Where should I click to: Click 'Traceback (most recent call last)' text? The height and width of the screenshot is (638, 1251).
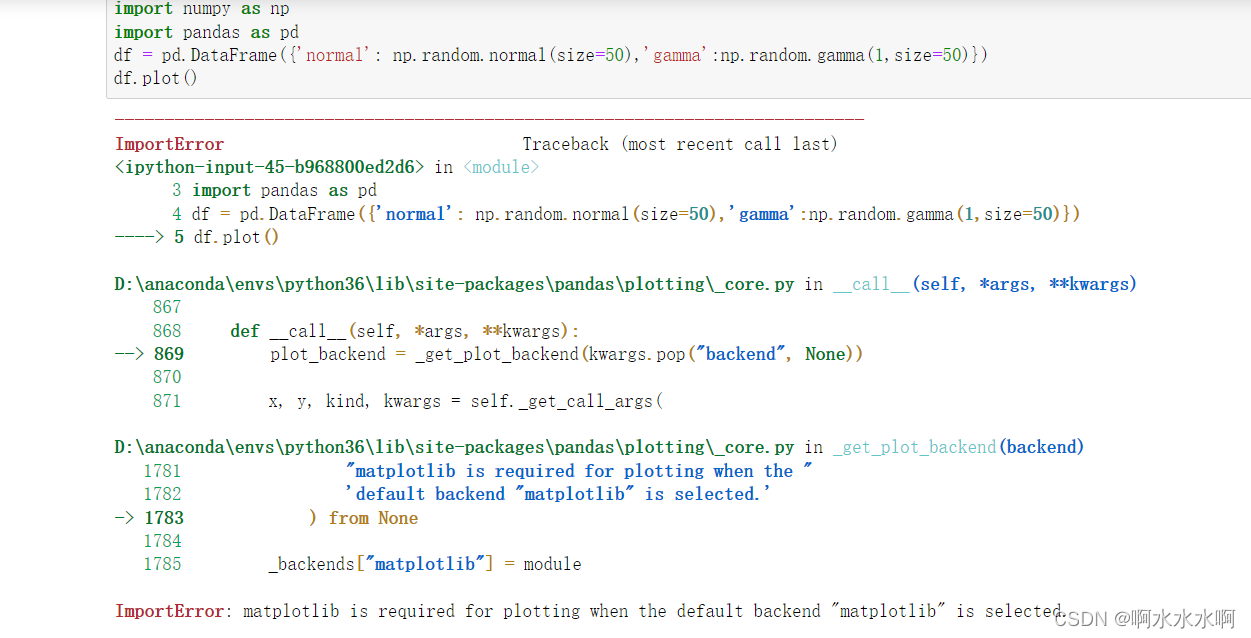[x=680, y=144]
